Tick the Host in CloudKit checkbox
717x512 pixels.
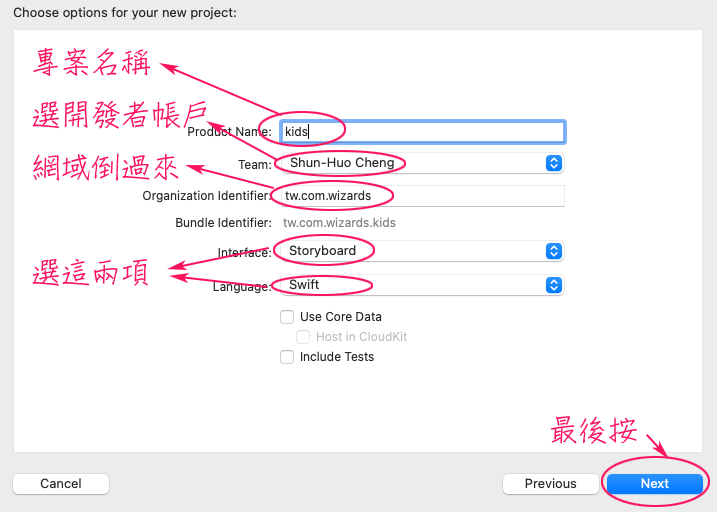pos(303,337)
